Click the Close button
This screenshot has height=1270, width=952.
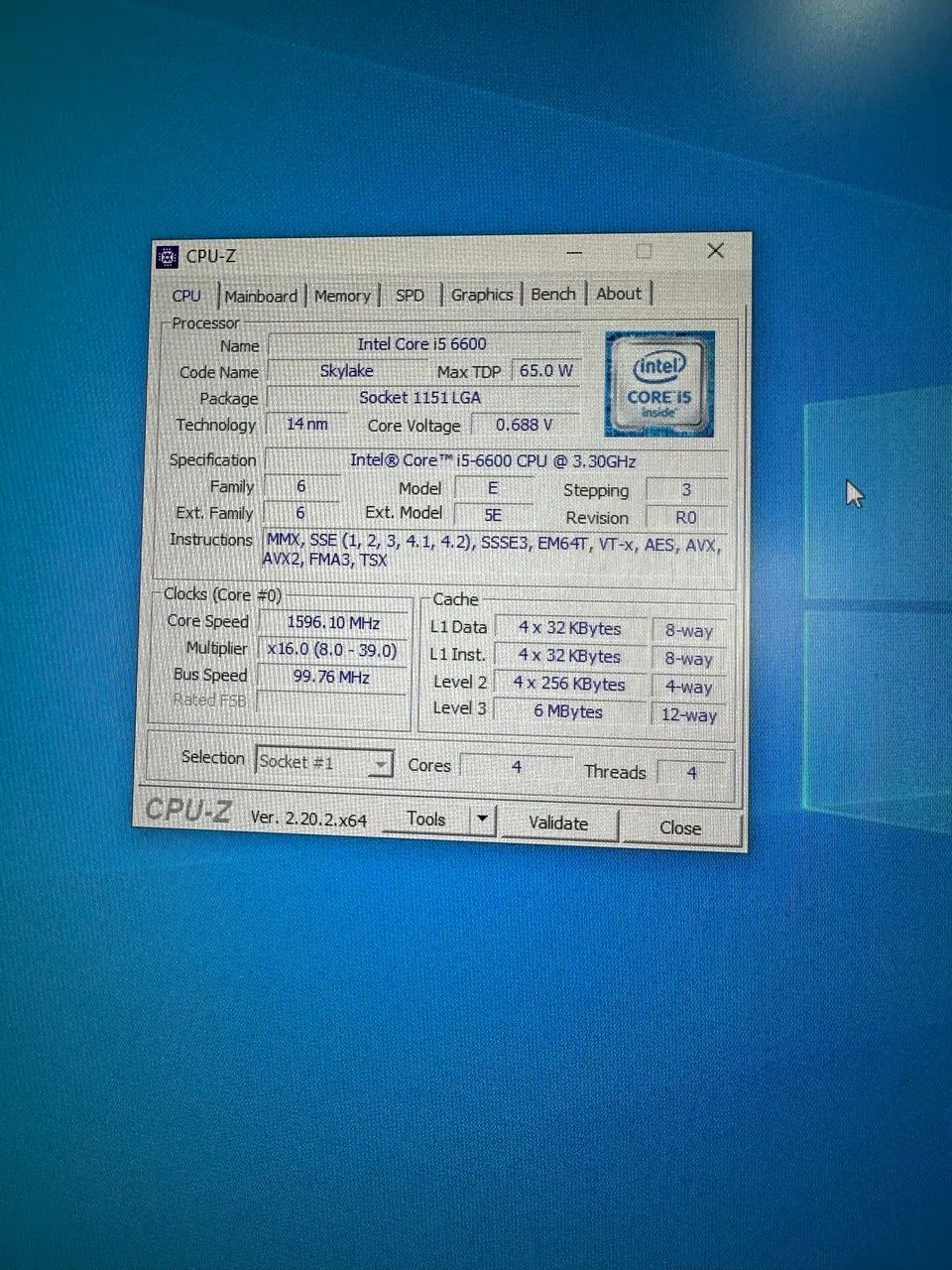point(680,827)
